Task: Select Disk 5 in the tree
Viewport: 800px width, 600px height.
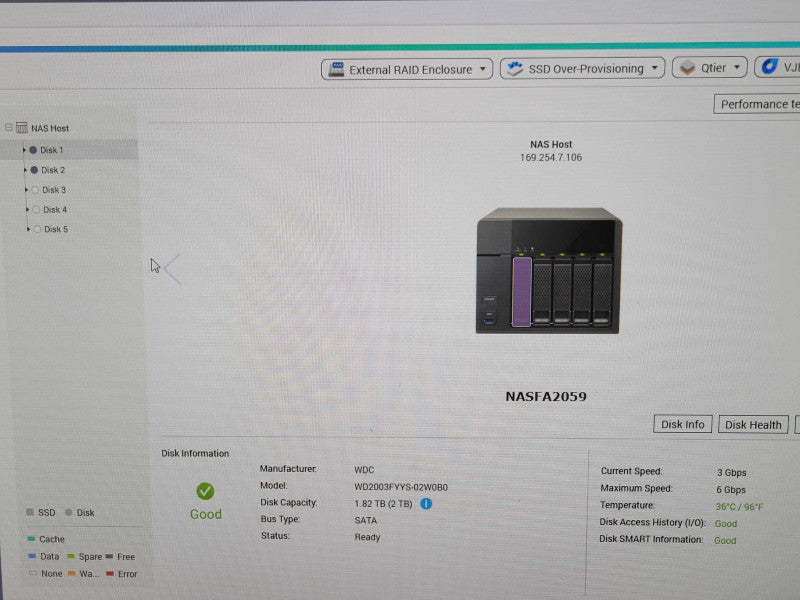Action: pyautogui.click(x=56, y=229)
